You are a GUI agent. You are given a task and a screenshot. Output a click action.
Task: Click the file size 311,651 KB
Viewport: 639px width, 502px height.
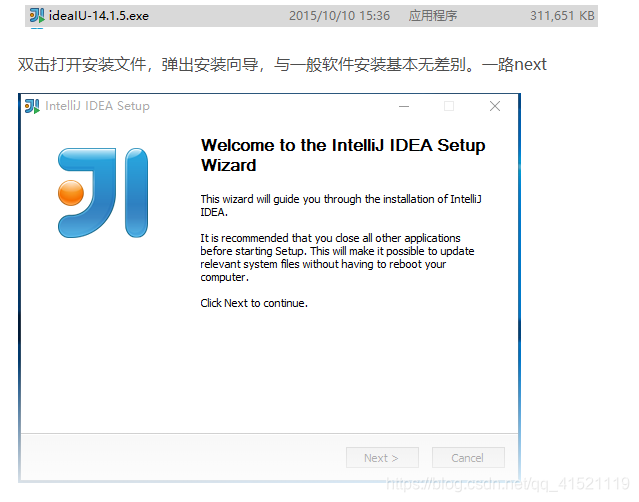pos(562,16)
